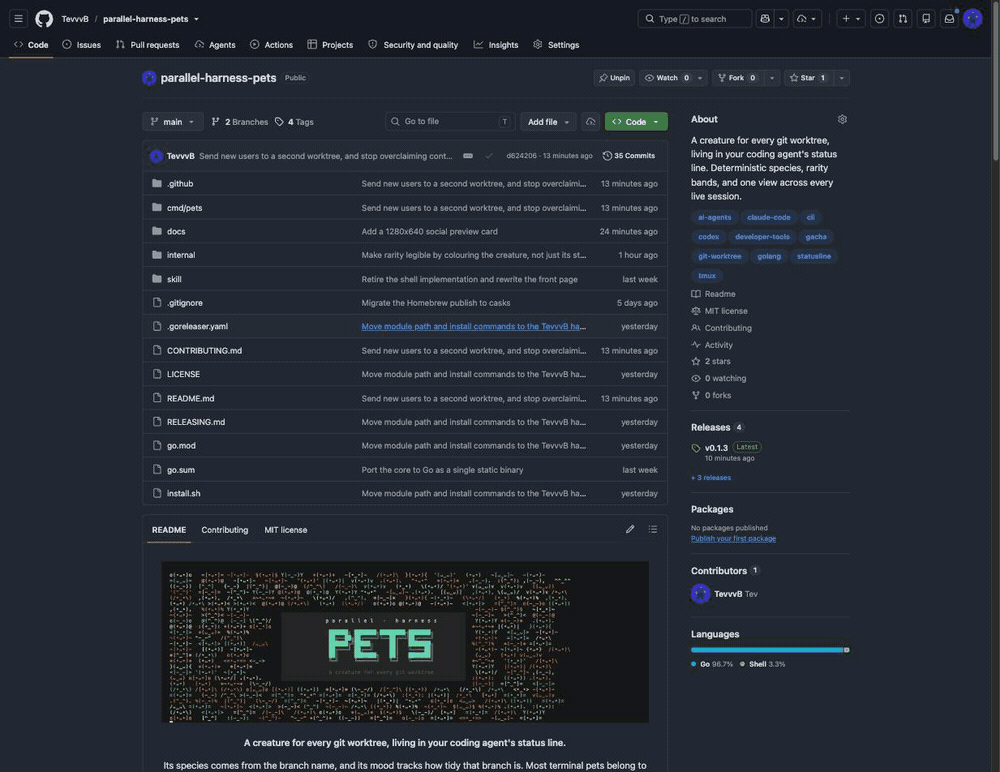Image resolution: width=1000 pixels, height=772 pixels.
Task: Open the Settings tab
Action: coord(556,45)
